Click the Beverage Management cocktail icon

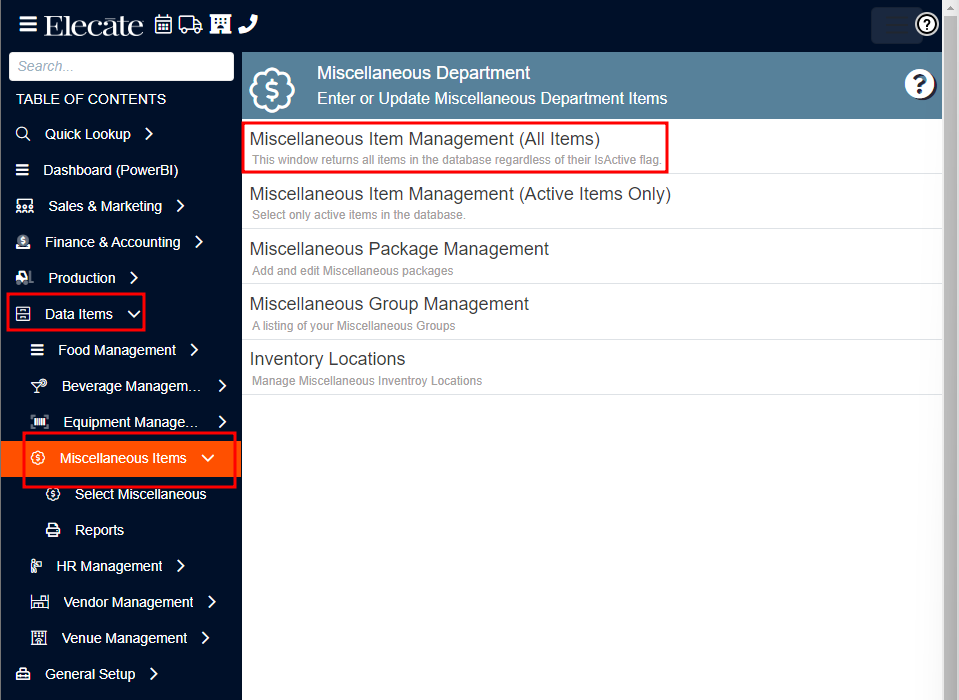coord(39,386)
